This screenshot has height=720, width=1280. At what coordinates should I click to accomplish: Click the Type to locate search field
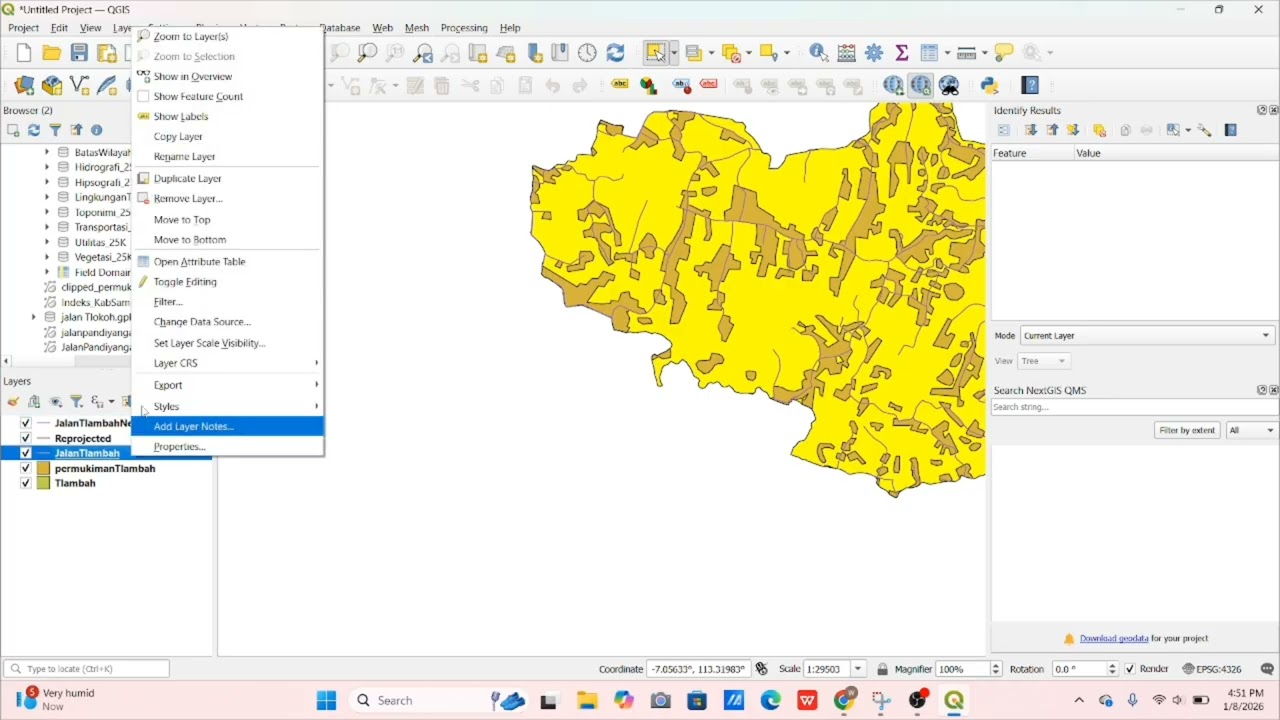click(x=87, y=669)
